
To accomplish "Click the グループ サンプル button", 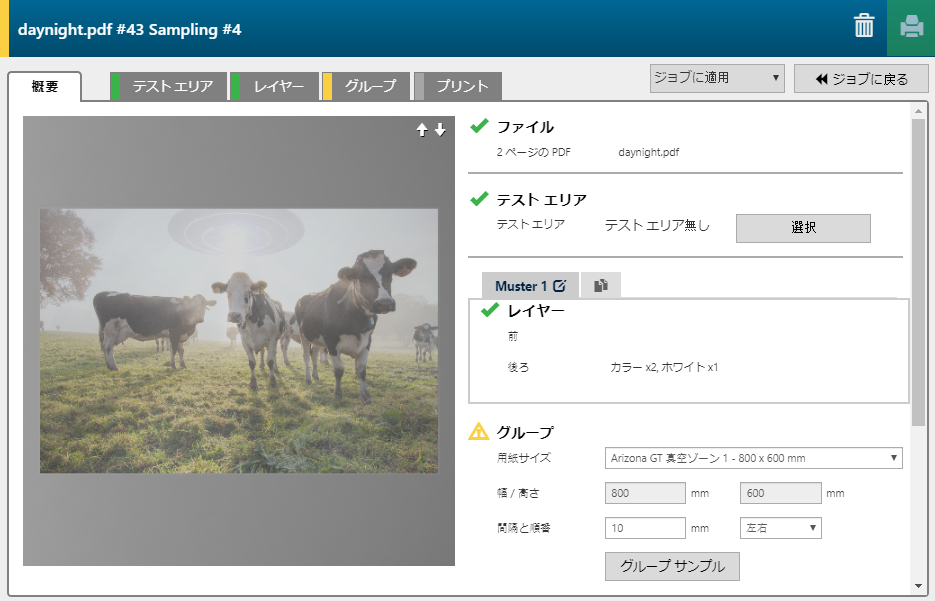I will coord(672,565).
